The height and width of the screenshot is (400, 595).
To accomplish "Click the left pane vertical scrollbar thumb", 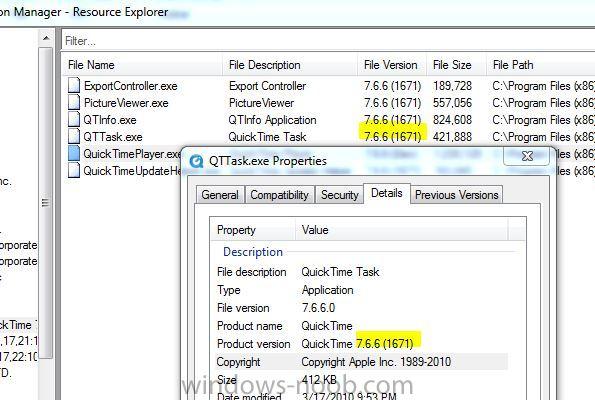I will pyautogui.click(x=46, y=203).
